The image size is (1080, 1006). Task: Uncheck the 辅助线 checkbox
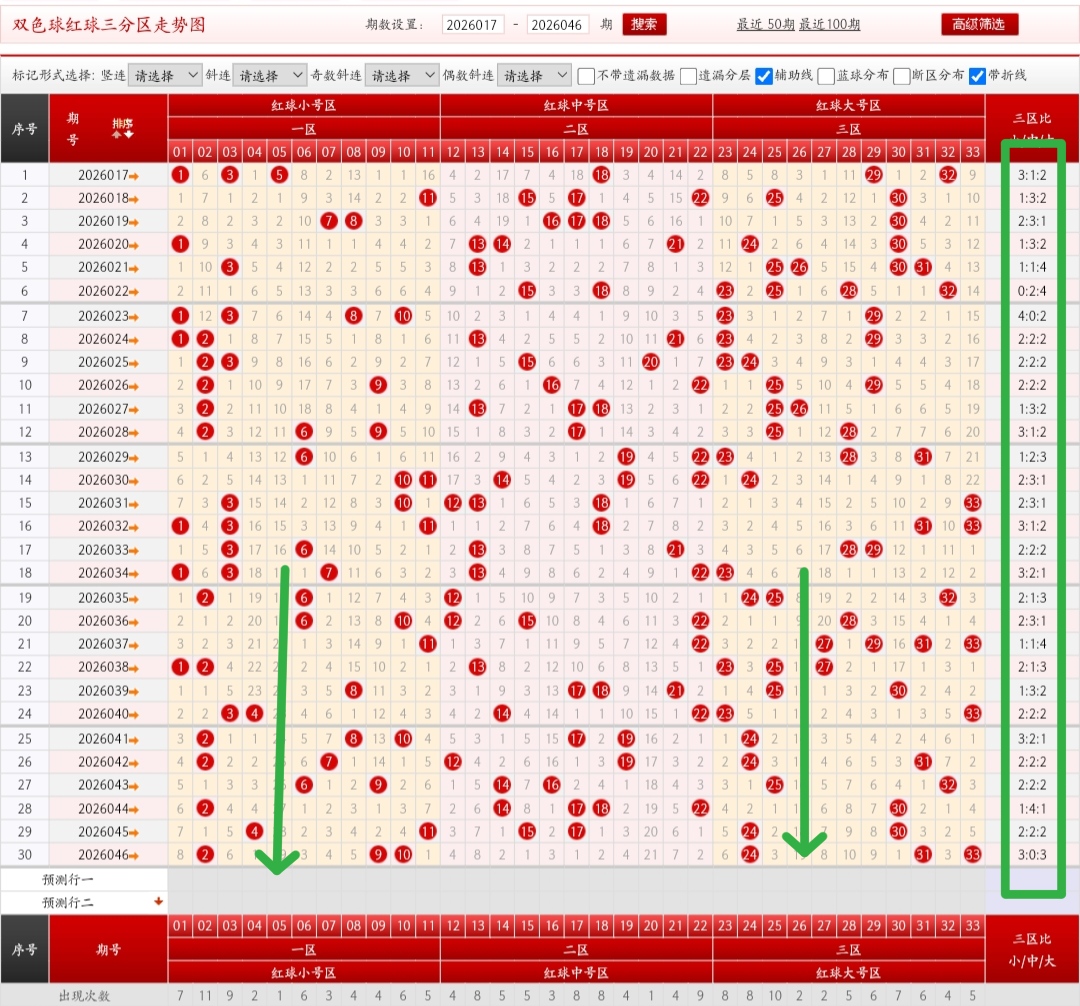pyautogui.click(x=763, y=75)
